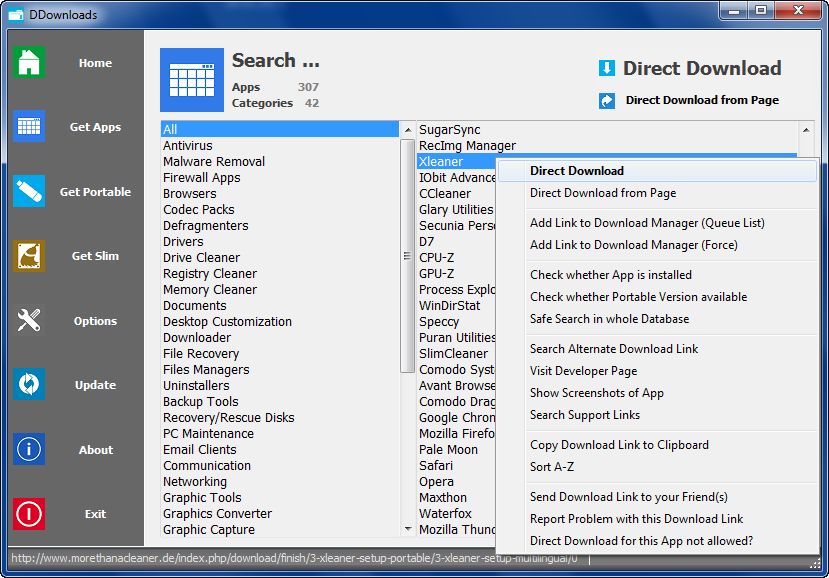Screen dimensions: 829x578
Task: Click category list scrollbar up arrow
Action: [x=408, y=130]
